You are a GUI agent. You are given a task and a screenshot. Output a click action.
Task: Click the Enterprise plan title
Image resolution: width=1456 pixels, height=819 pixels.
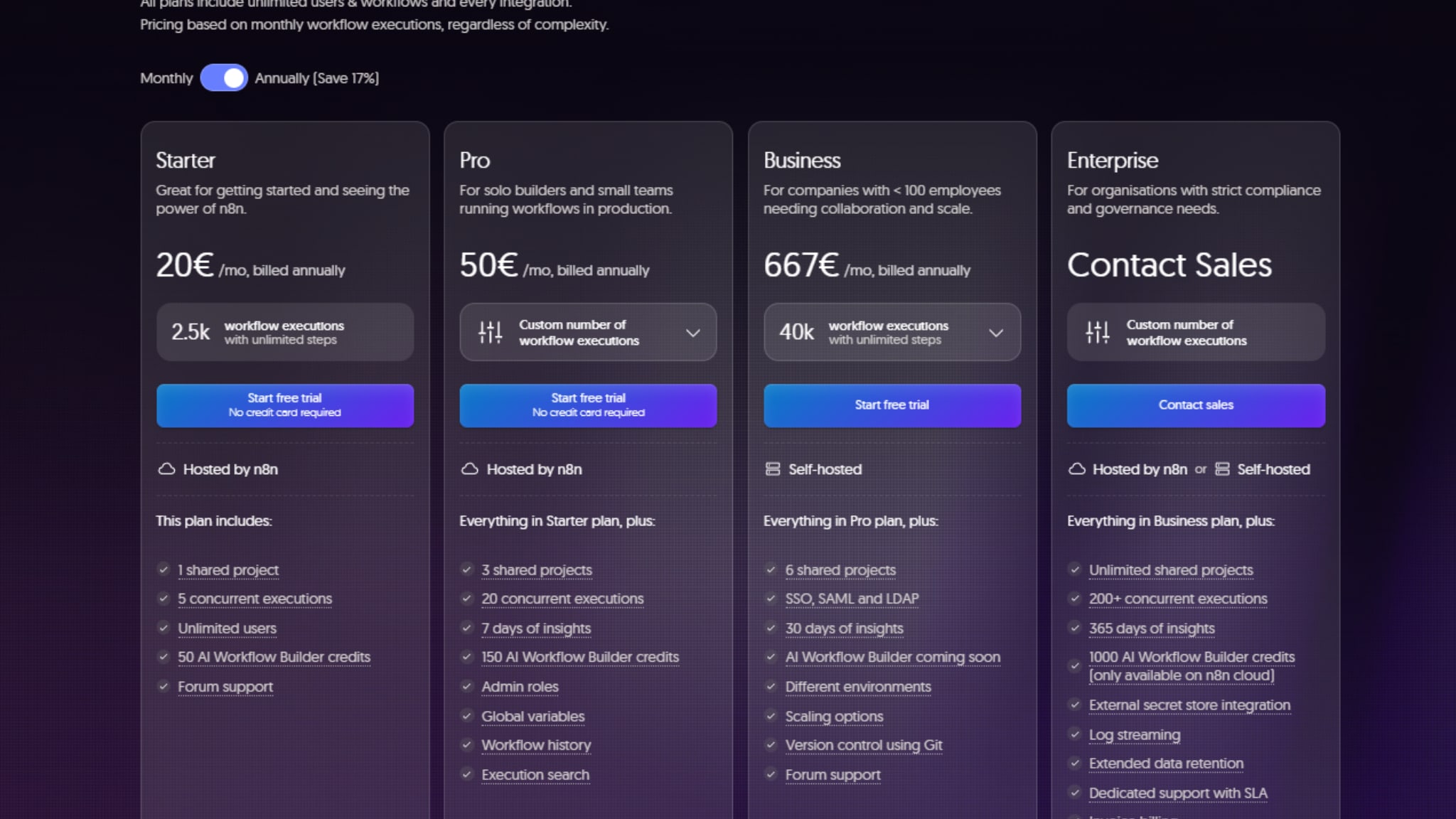(x=1113, y=161)
